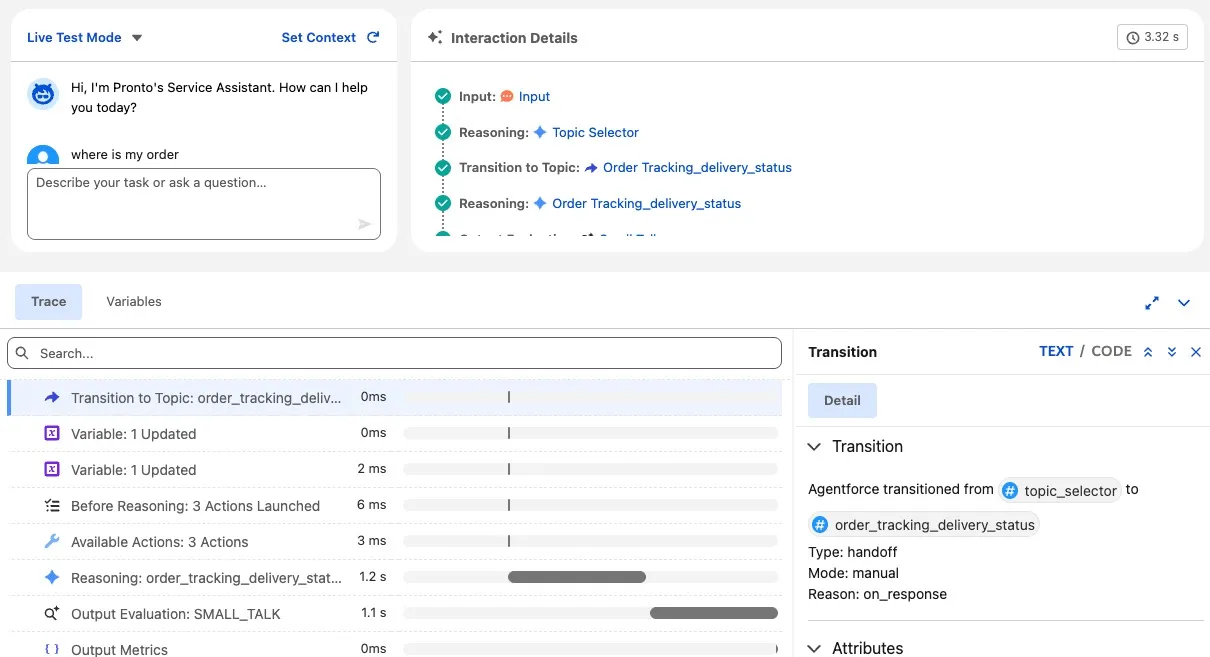Image resolution: width=1210 pixels, height=657 pixels.
Task: Click the expand all double-chevron down icon
Action: tap(1172, 352)
